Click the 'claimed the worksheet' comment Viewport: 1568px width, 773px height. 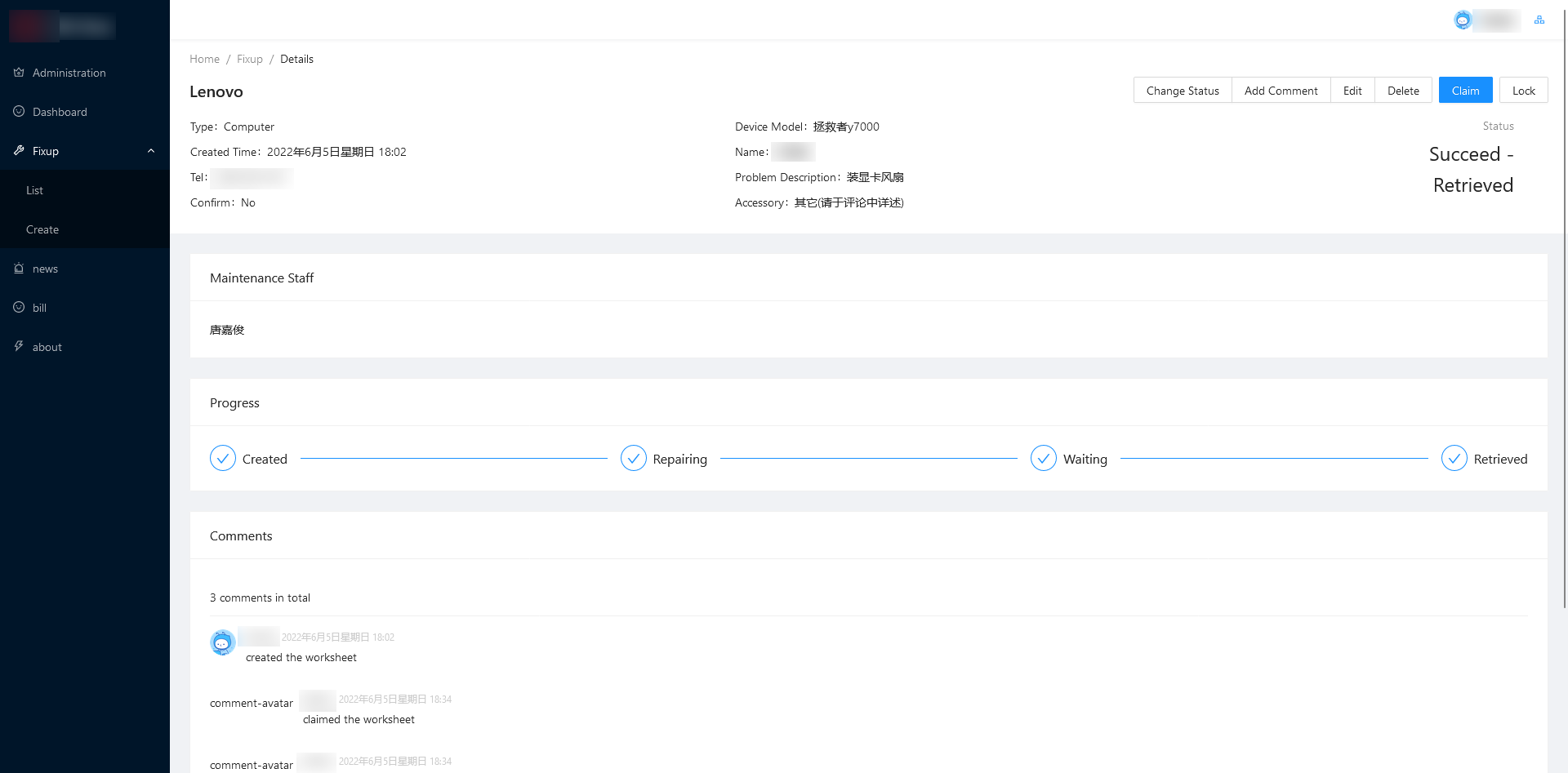coord(359,719)
